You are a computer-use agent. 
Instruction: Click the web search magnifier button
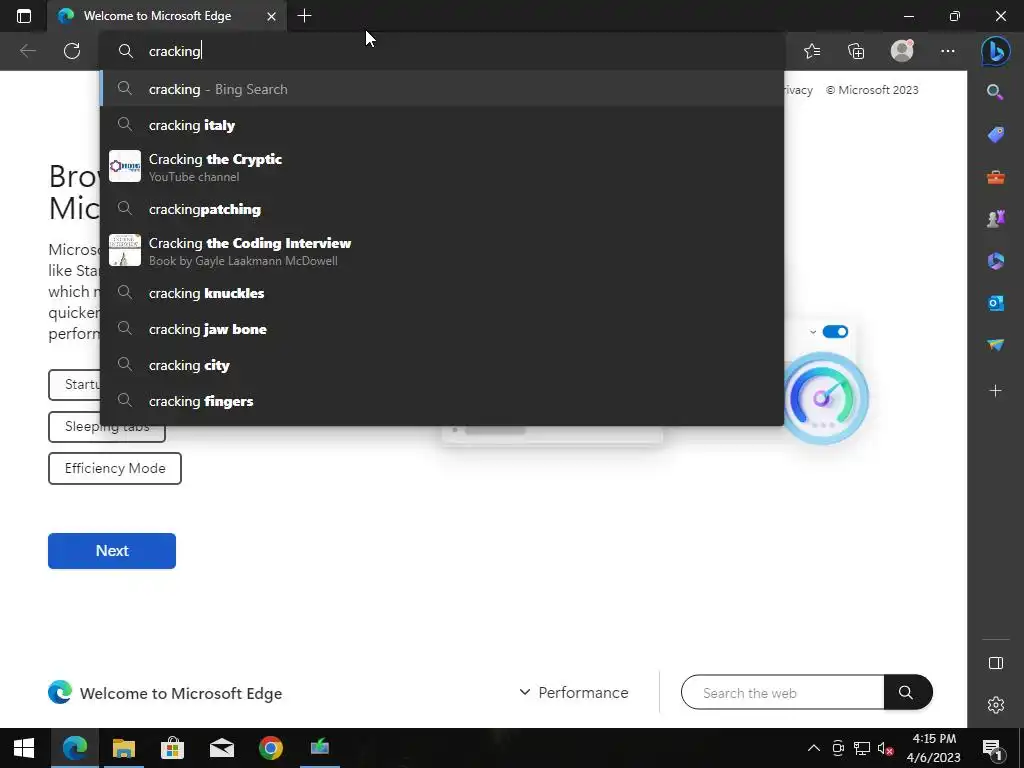click(x=907, y=692)
